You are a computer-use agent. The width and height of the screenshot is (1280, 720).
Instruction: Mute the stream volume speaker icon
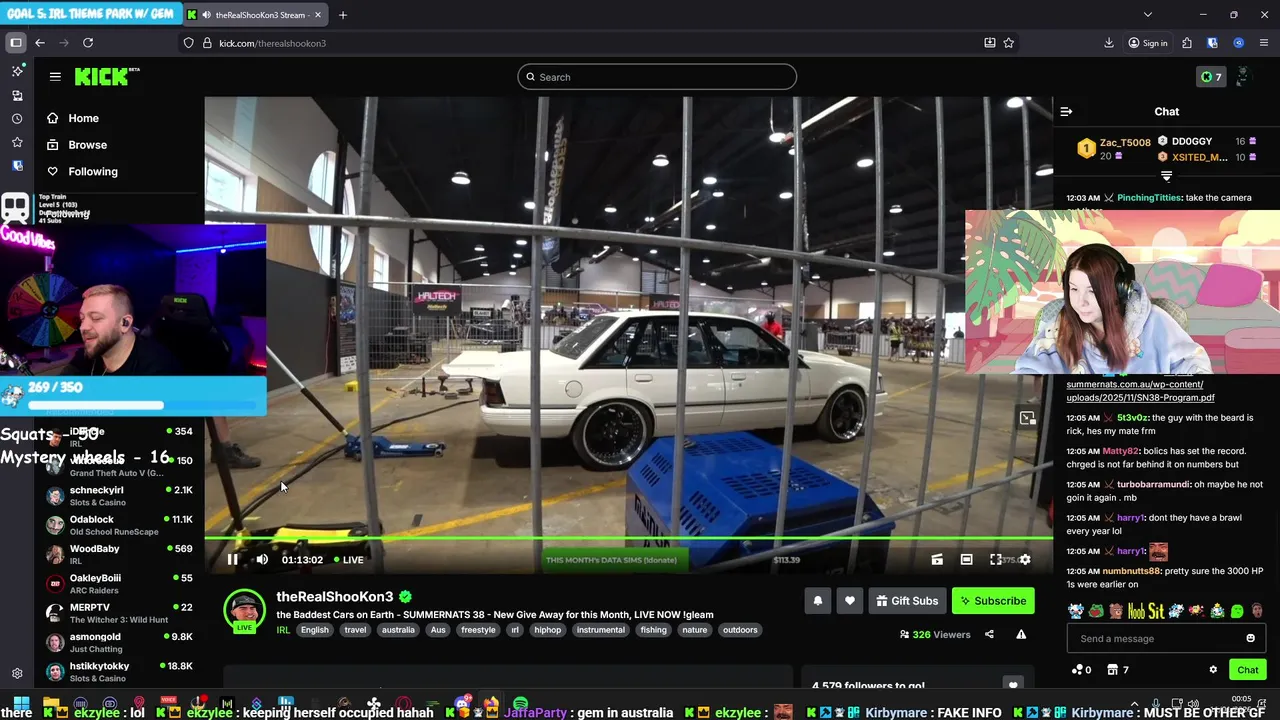click(x=262, y=560)
